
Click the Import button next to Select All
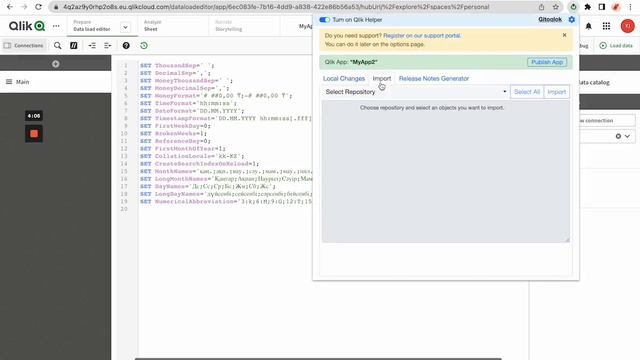click(x=557, y=92)
